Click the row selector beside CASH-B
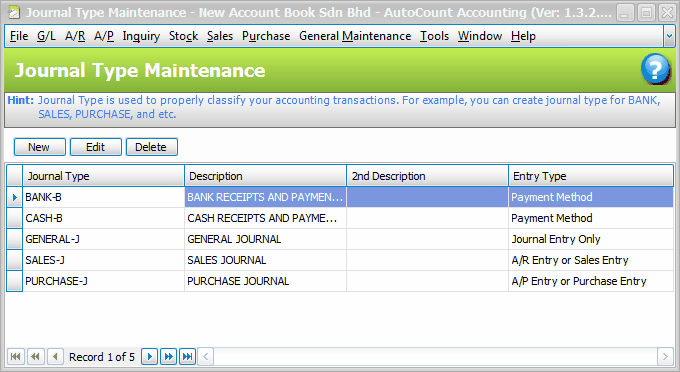 (x=14, y=218)
